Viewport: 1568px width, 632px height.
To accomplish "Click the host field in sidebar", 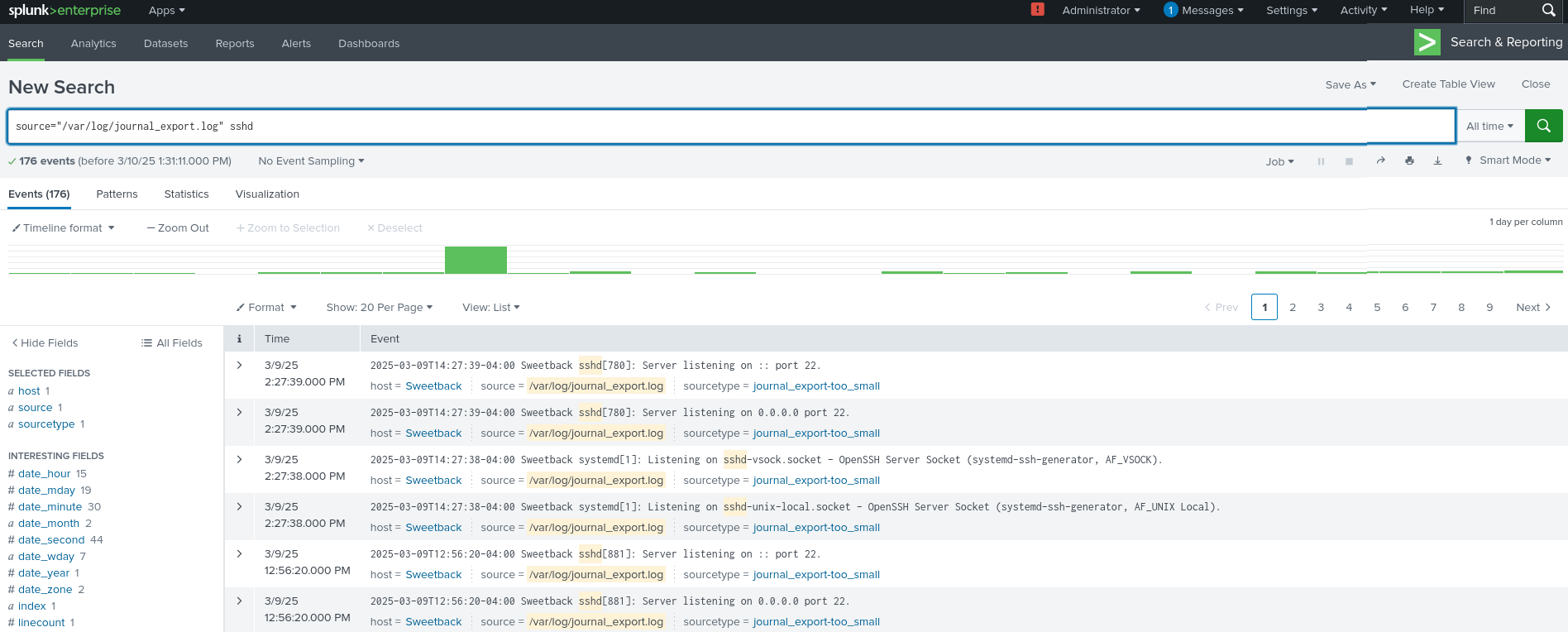I will tap(29, 390).
